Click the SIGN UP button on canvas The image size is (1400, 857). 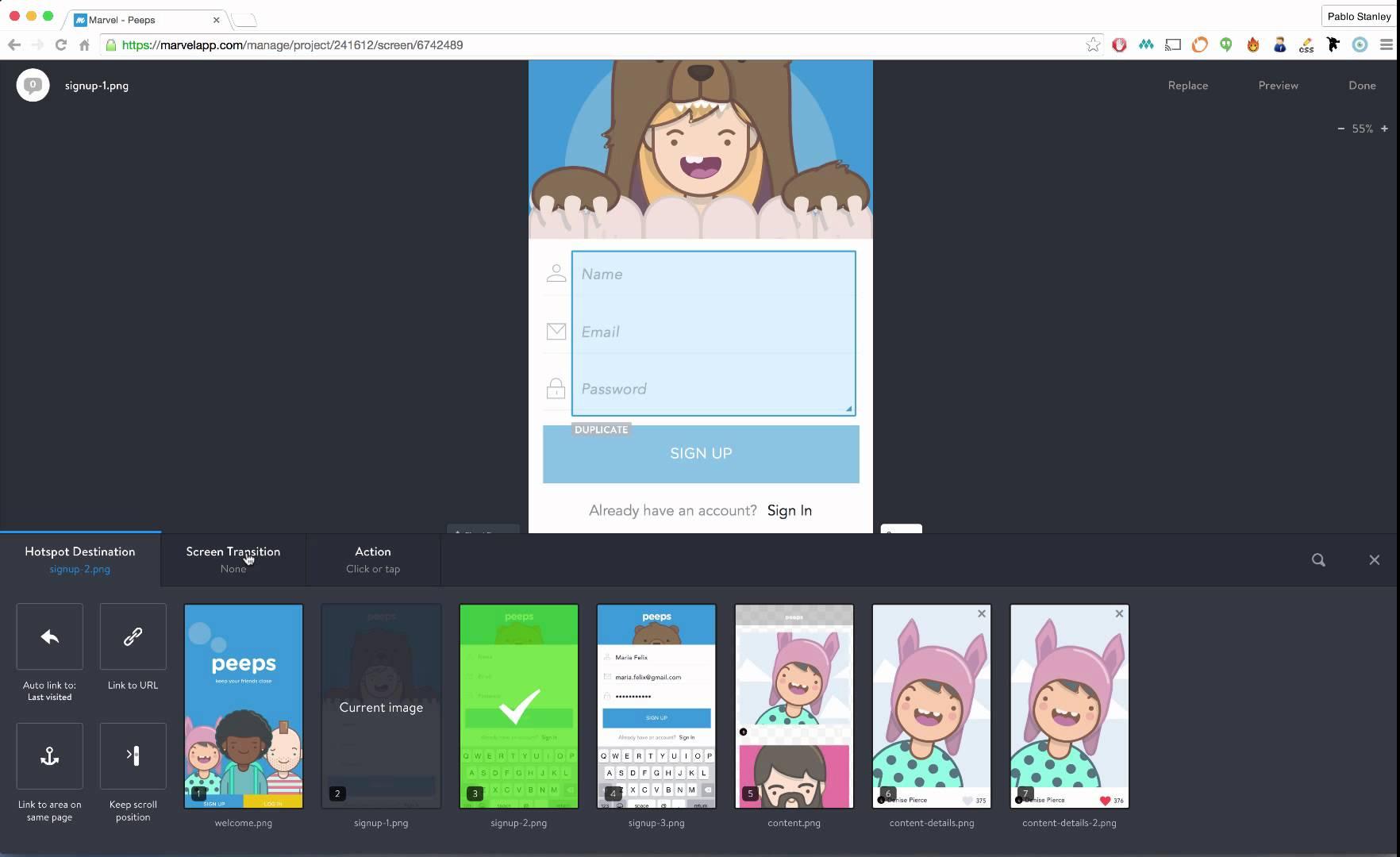tap(701, 454)
